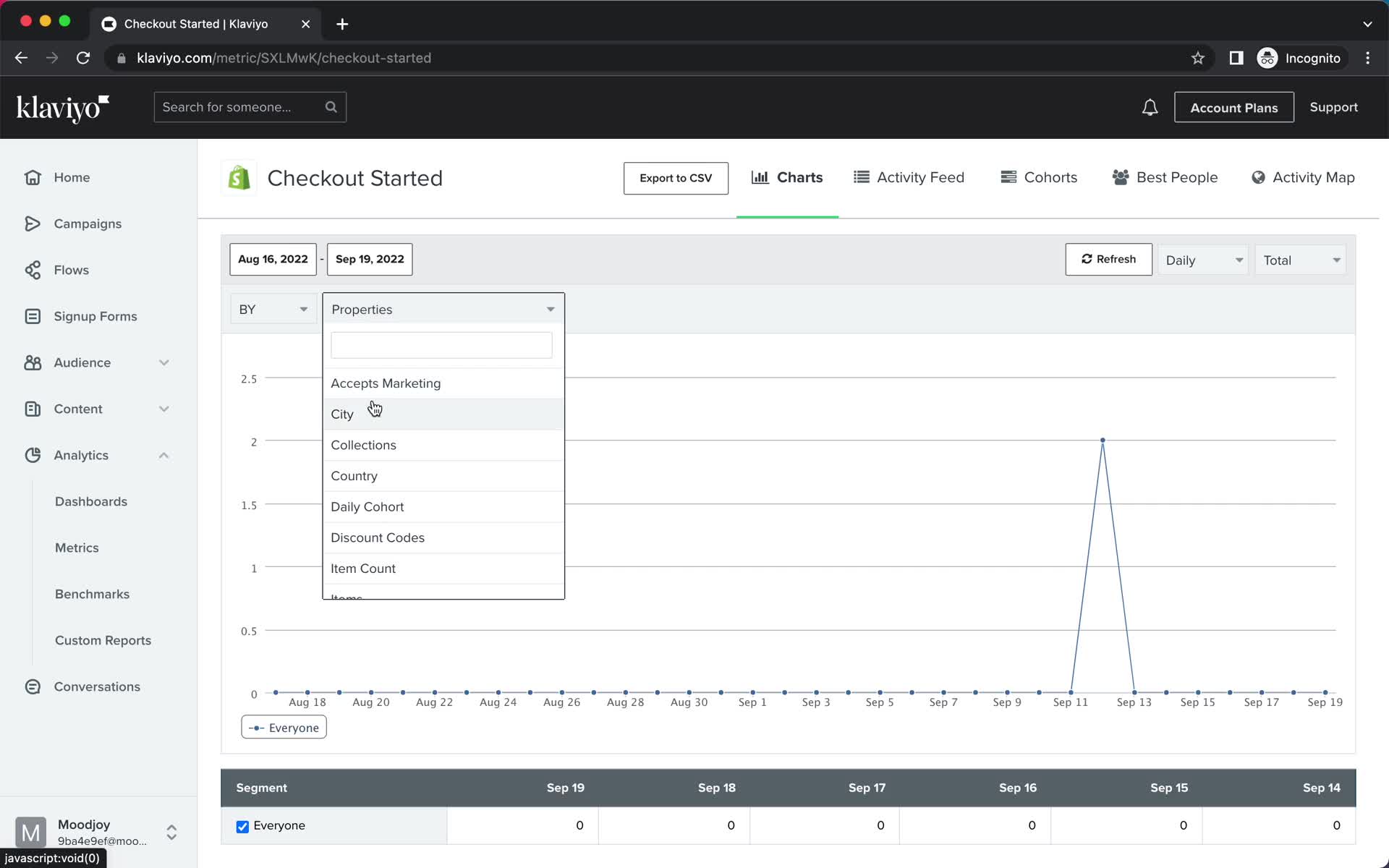The width and height of the screenshot is (1389, 868).
Task: Open the Total measure dropdown
Action: tap(1301, 260)
